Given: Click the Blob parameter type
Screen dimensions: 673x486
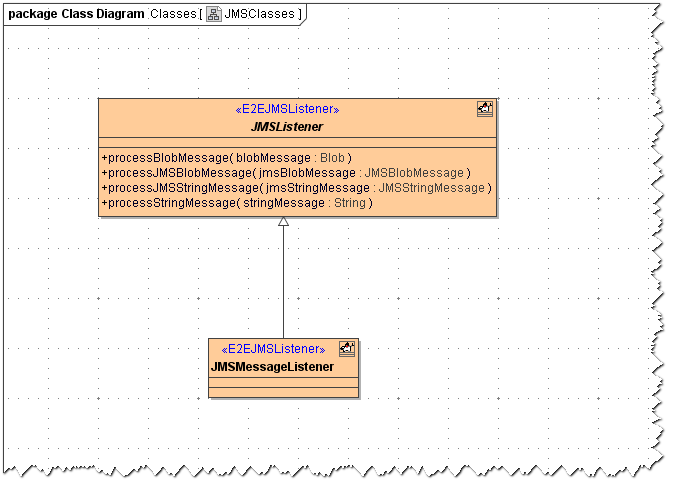Looking at the screenshot, I should click(332, 158).
